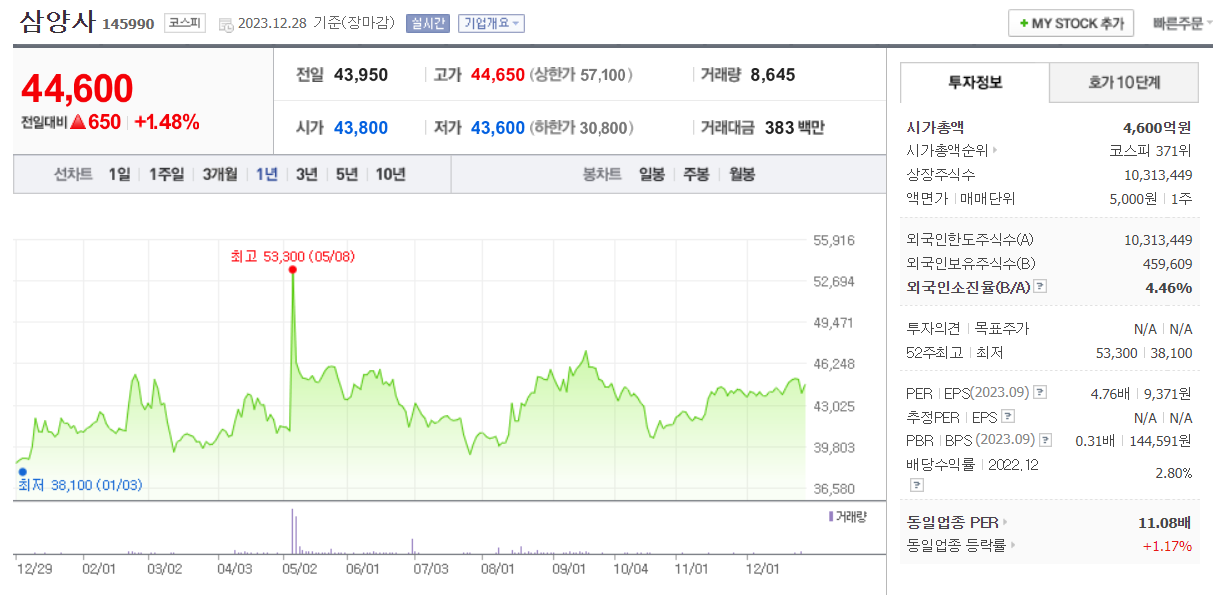Click the 외국인소진율 value 4.46%
Viewport: 1223px width, 595px height.
point(1168,287)
